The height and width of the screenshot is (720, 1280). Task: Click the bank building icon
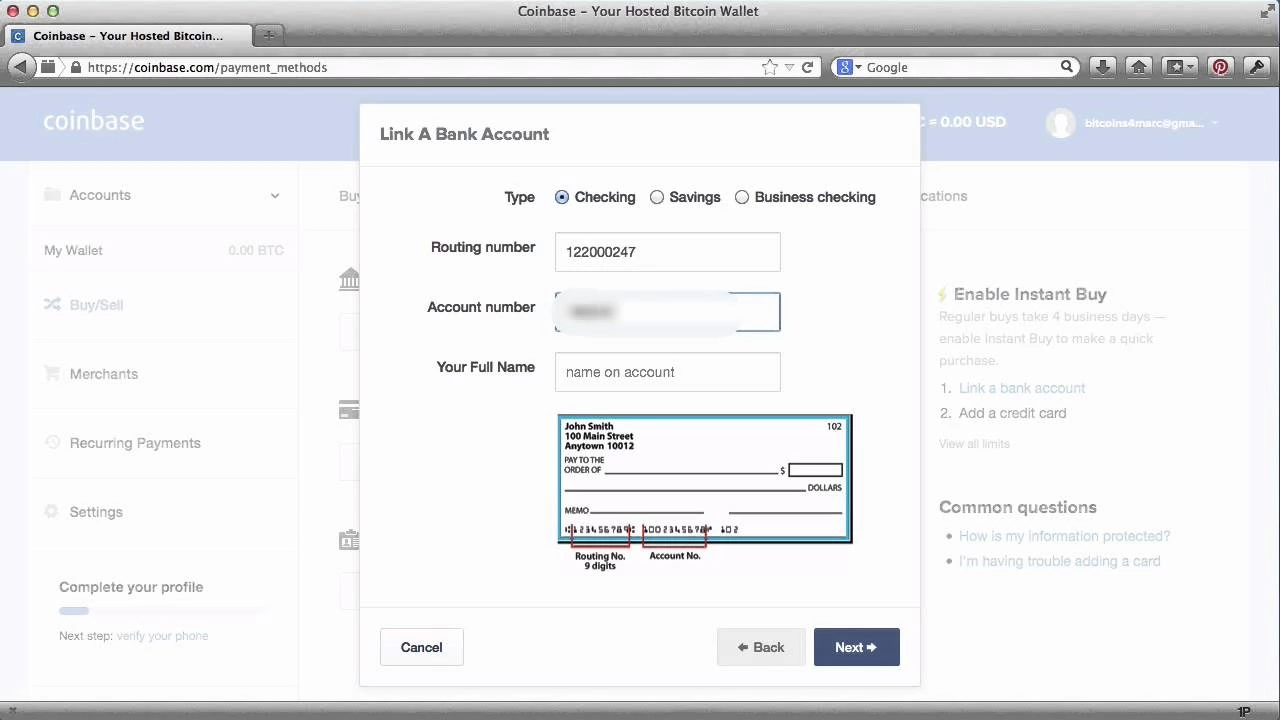coord(349,279)
